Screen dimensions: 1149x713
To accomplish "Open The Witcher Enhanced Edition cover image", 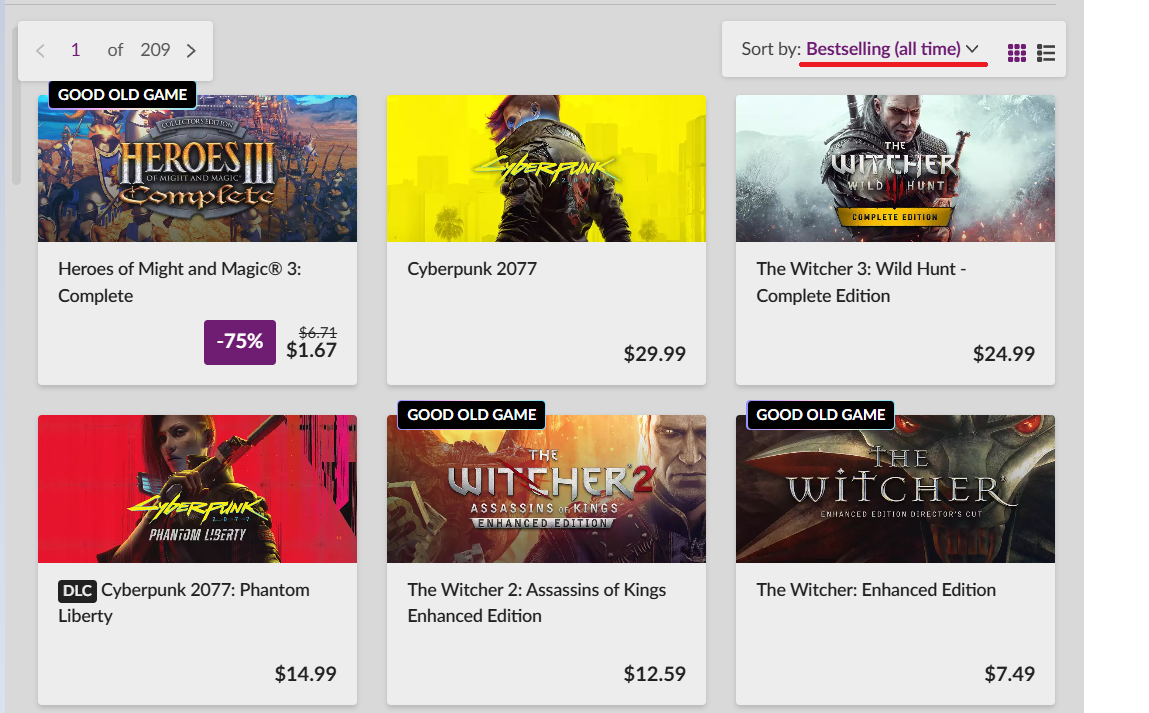I will tap(895, 489).
